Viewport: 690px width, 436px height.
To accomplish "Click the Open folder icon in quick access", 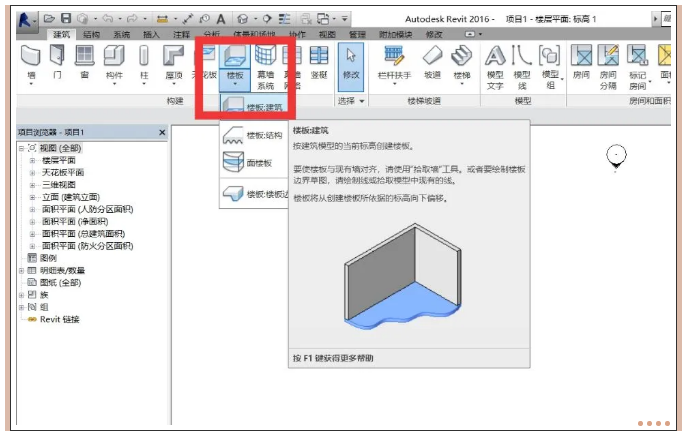I will point(49,18).
